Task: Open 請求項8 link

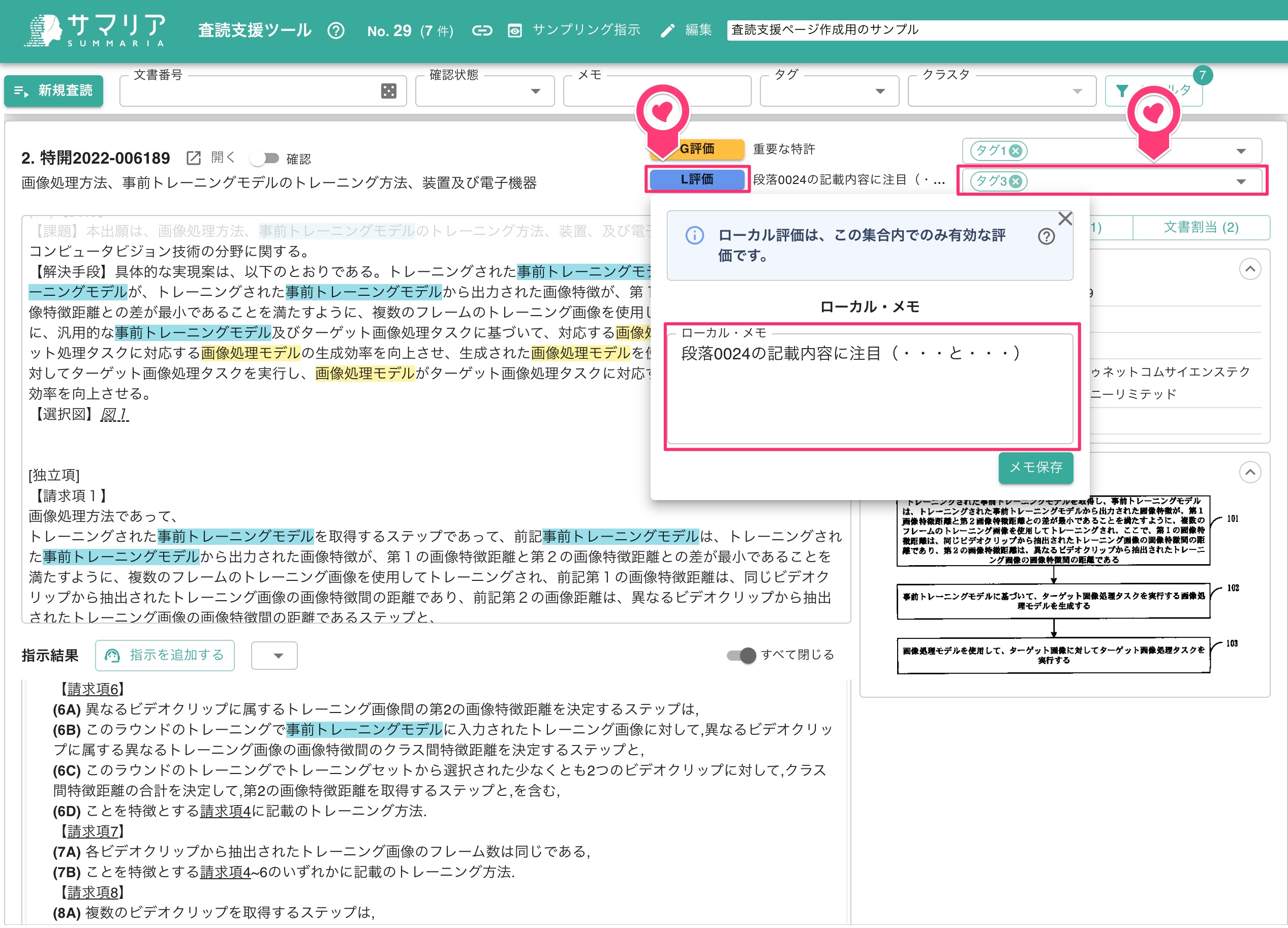Action: tap(93, 893)
